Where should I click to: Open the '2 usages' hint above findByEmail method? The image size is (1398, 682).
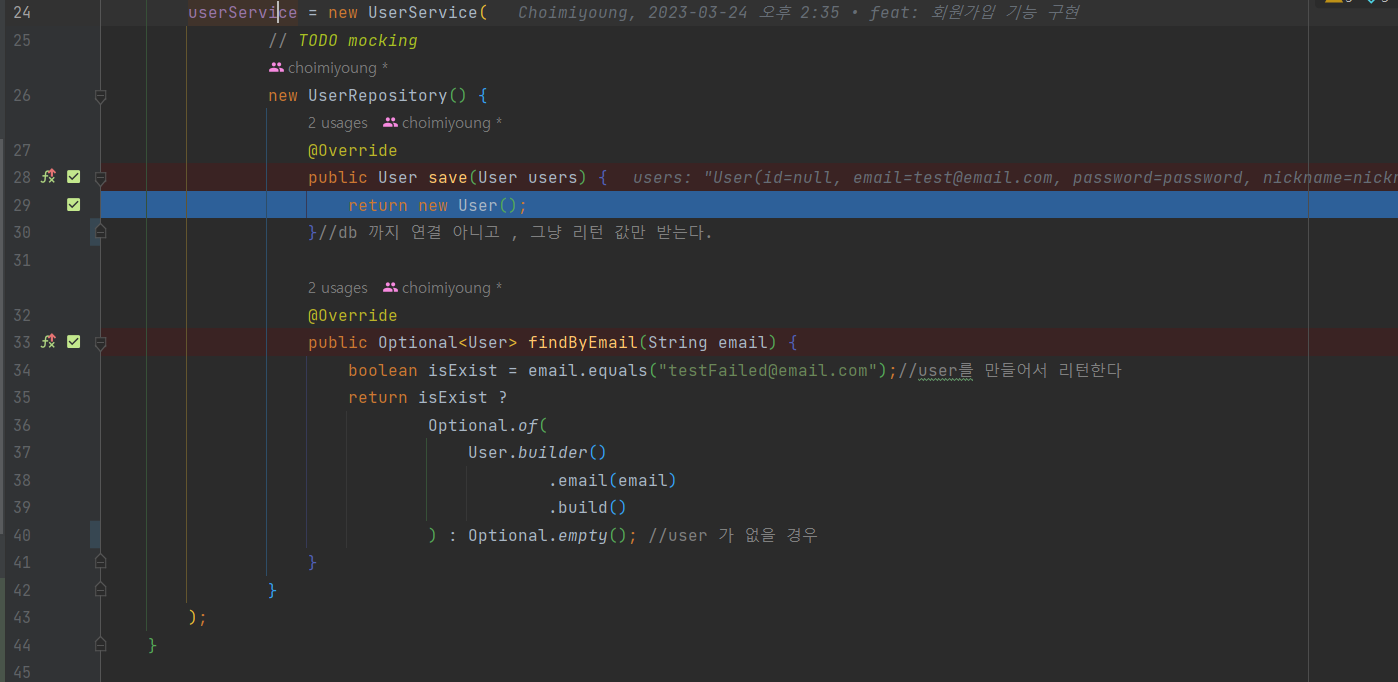point(338,288)
